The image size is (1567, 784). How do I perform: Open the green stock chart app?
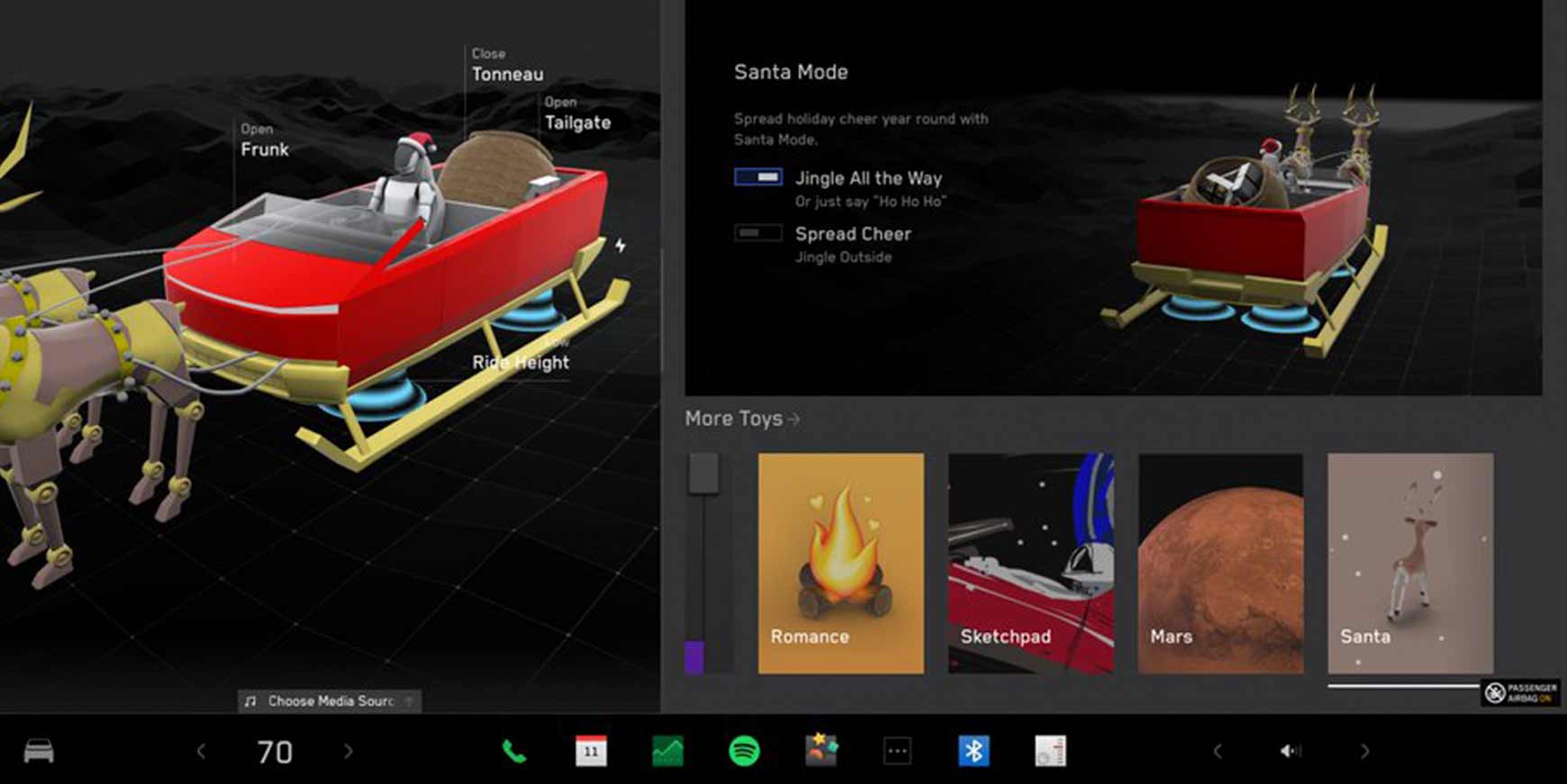click(x=667, y=751)
